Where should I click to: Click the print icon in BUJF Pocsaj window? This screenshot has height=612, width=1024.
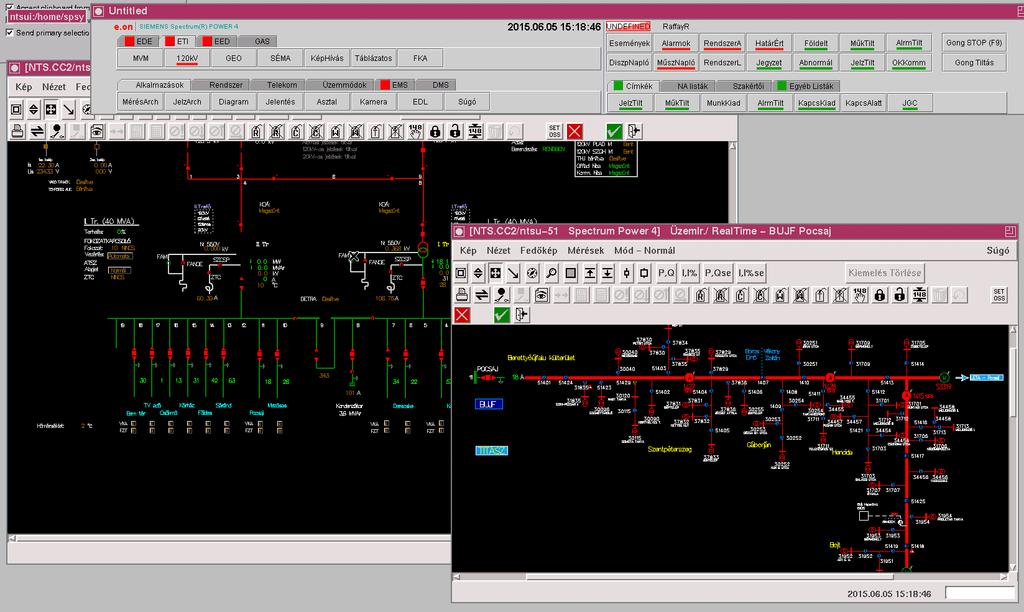tap(462, 295)
